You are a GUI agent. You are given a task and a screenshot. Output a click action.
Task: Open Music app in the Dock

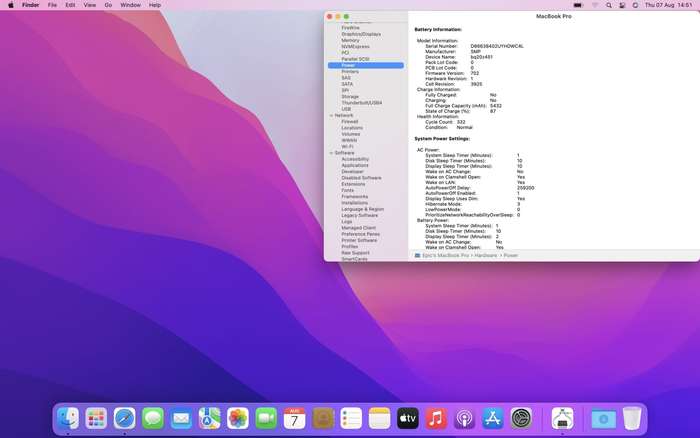436,419
